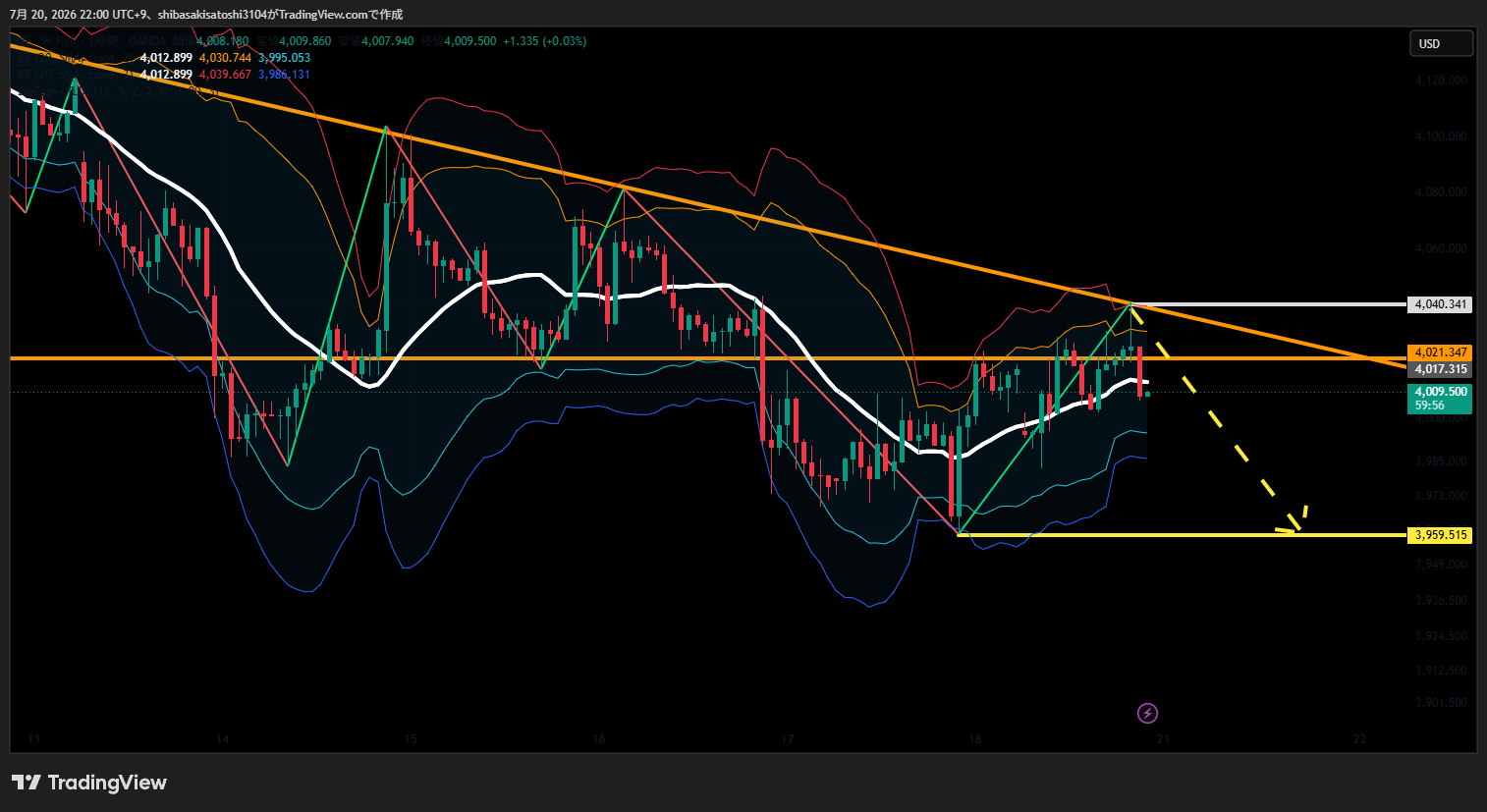Click the green 4,009.500 current price label
The height and width of the screenshot is (812, 1487).
1441,392
